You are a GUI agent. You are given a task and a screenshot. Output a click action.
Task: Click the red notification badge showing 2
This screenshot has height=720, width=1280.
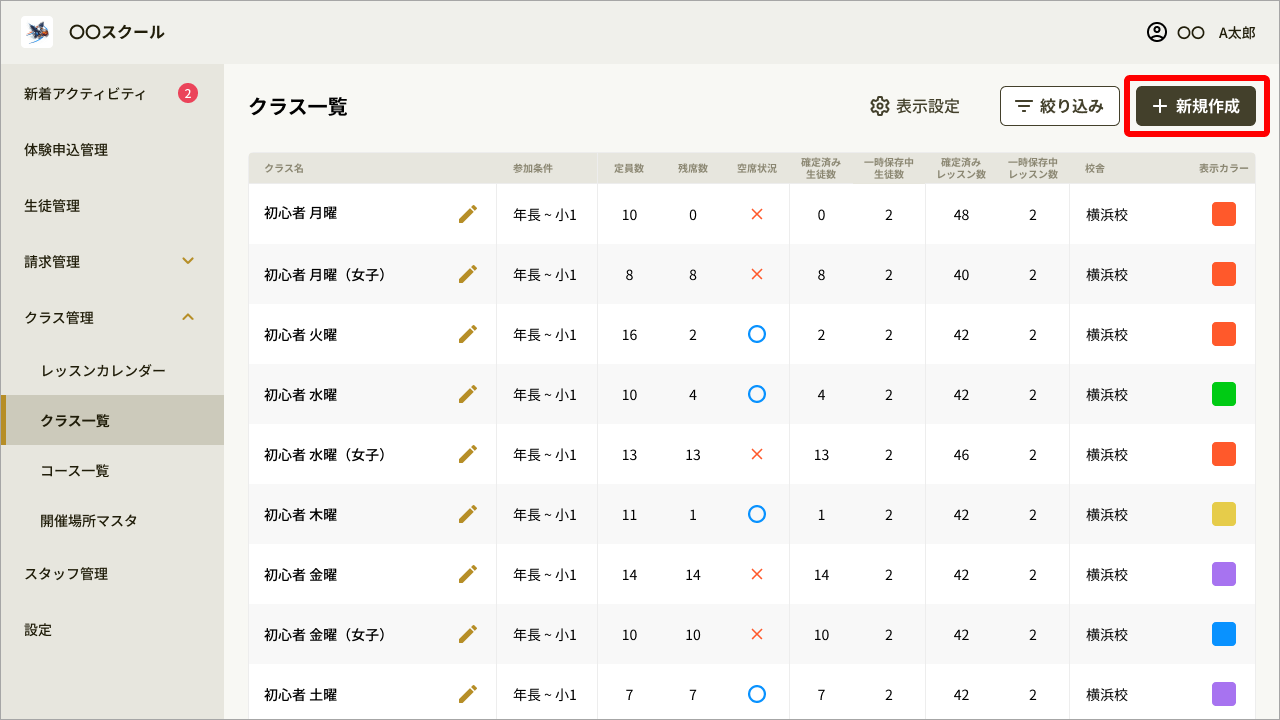[x=188, y=94]
